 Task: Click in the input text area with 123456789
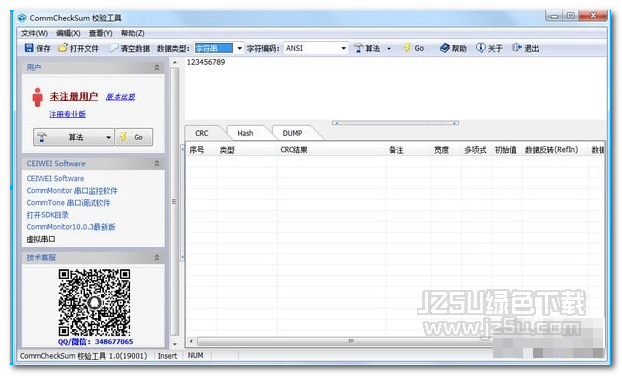[395, 89]
